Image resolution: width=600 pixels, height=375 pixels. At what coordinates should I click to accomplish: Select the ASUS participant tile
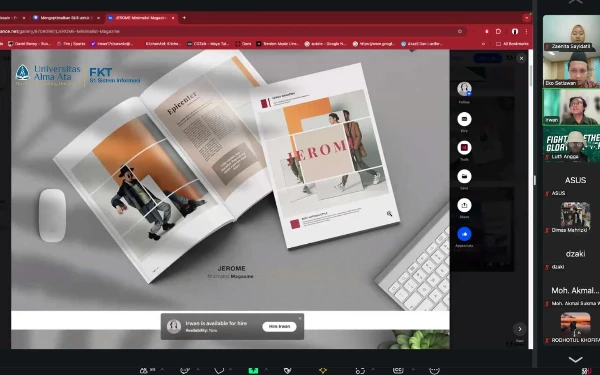tap(571, 181)
